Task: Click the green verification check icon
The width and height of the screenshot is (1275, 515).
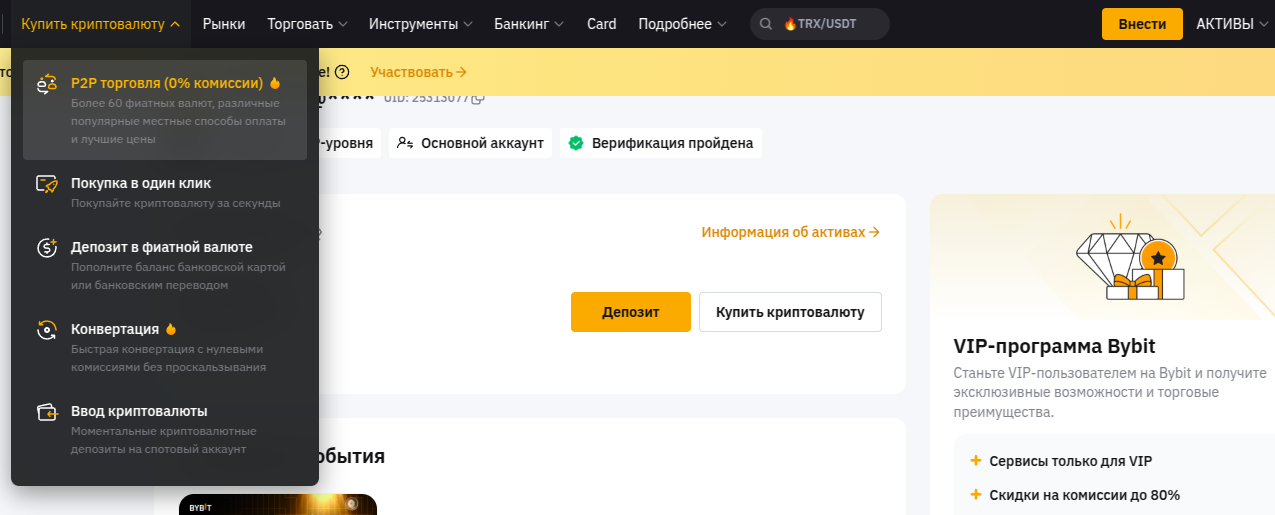Action: pyautogui.click(x=576, y=143)
